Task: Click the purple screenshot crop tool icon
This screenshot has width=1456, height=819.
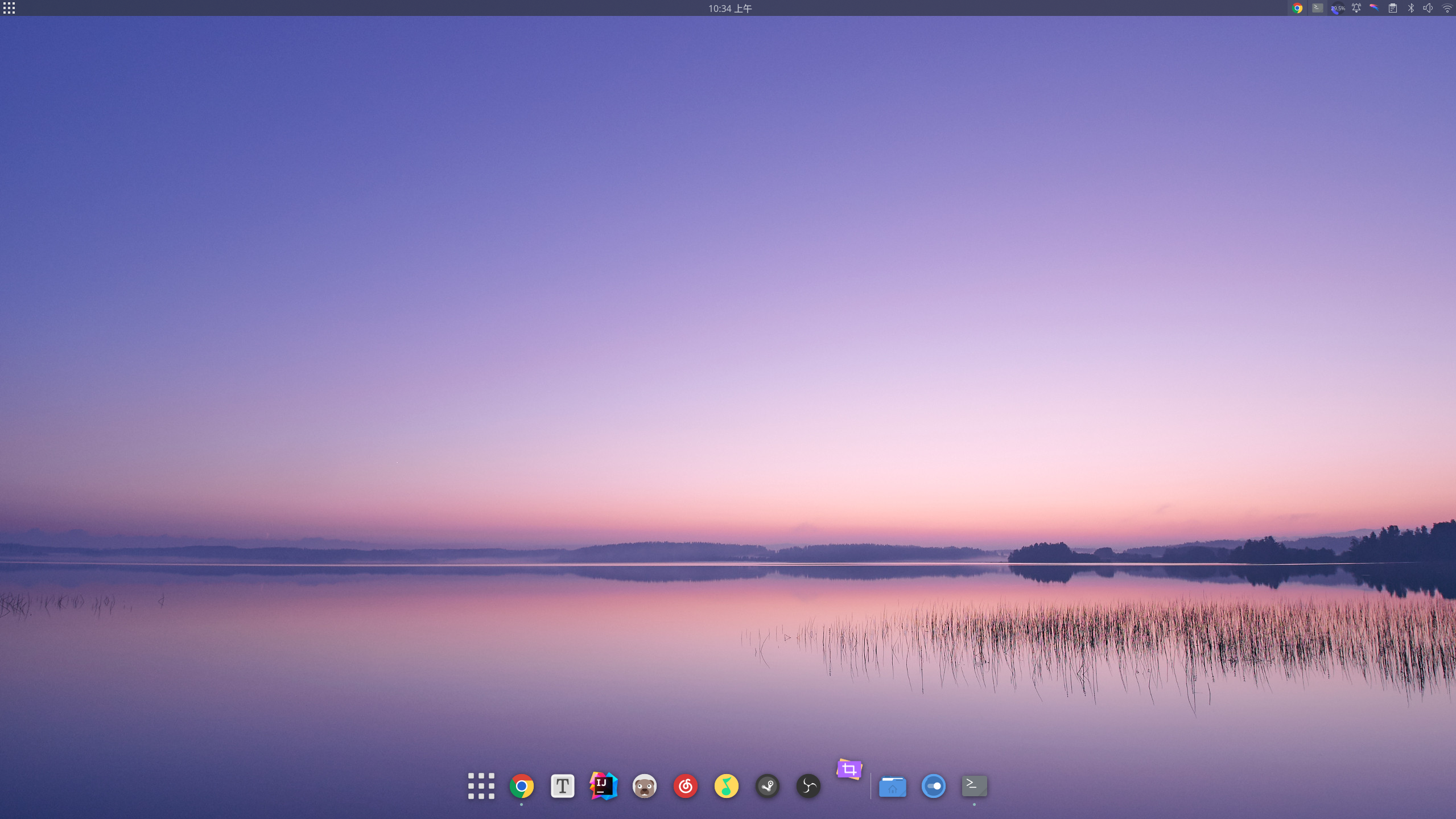Action: click(x=849, y=769)
